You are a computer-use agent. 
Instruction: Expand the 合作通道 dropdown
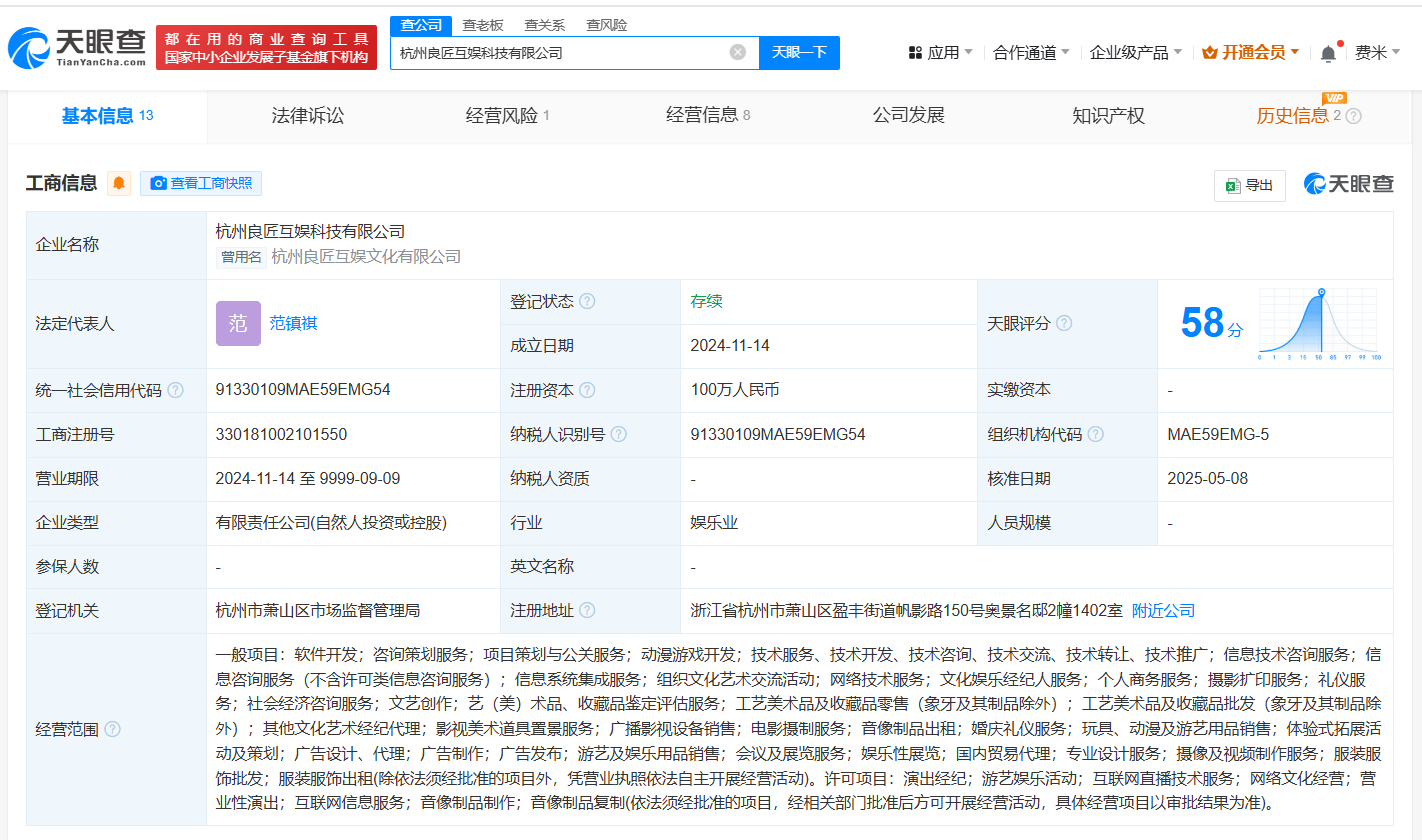point(1031,52)
